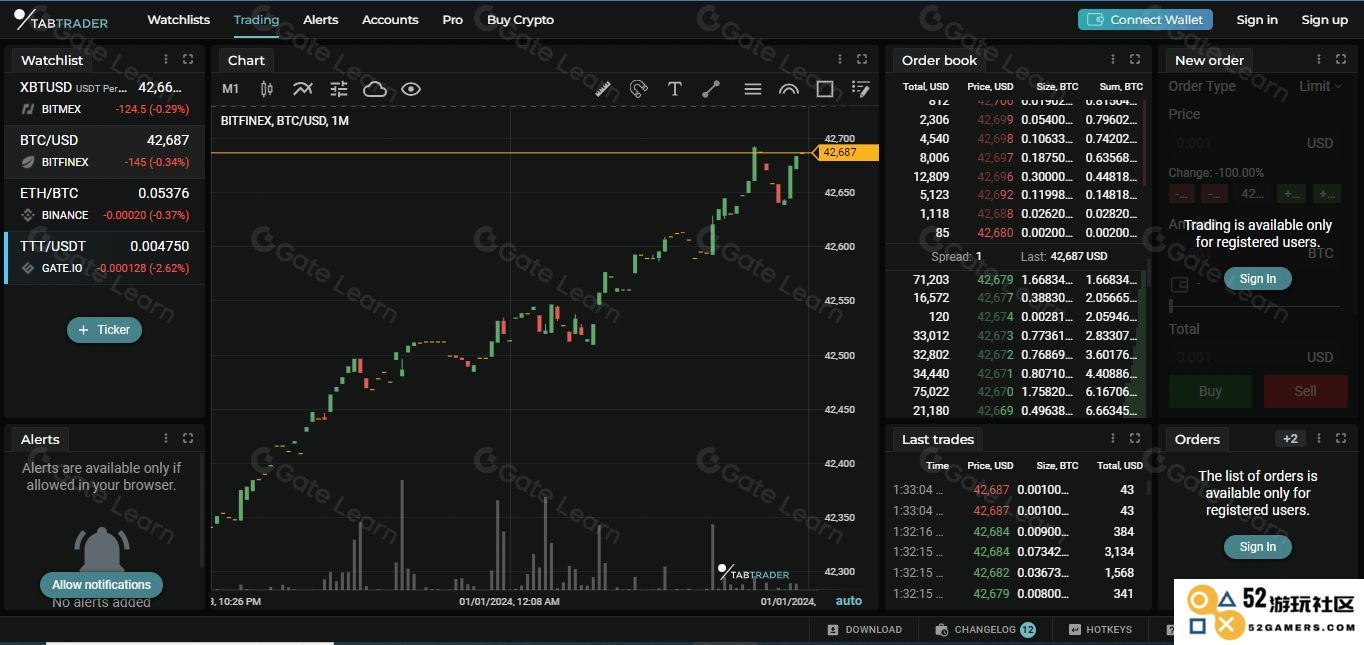Screen dimensions: 1364x645
Task: Click the TabTrader logo
Action: click(61, 20)
